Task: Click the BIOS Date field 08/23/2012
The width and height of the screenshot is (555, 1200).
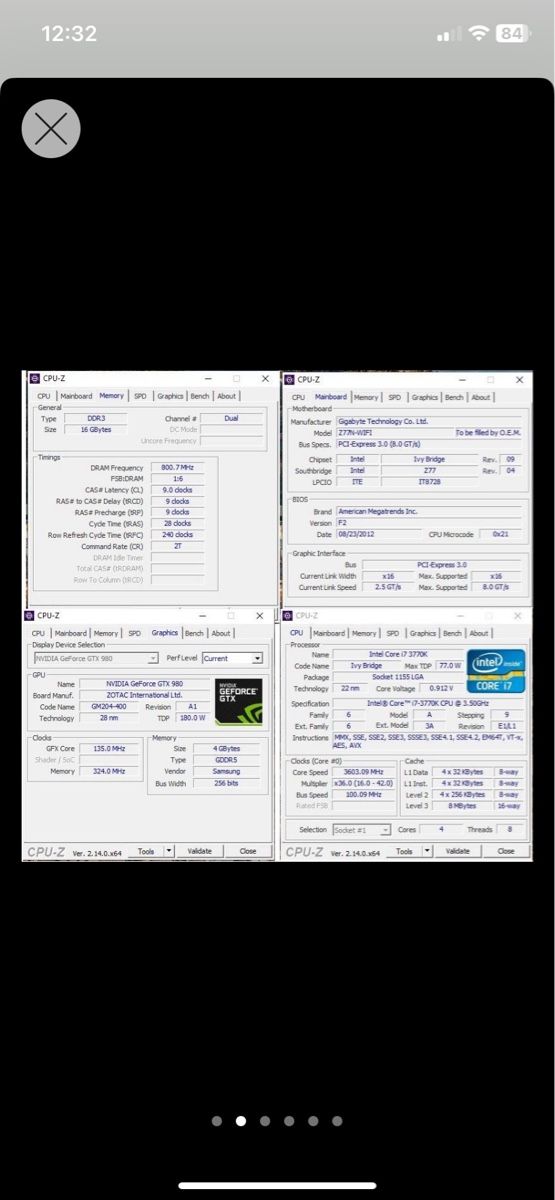Action: [x=381, y=535]
